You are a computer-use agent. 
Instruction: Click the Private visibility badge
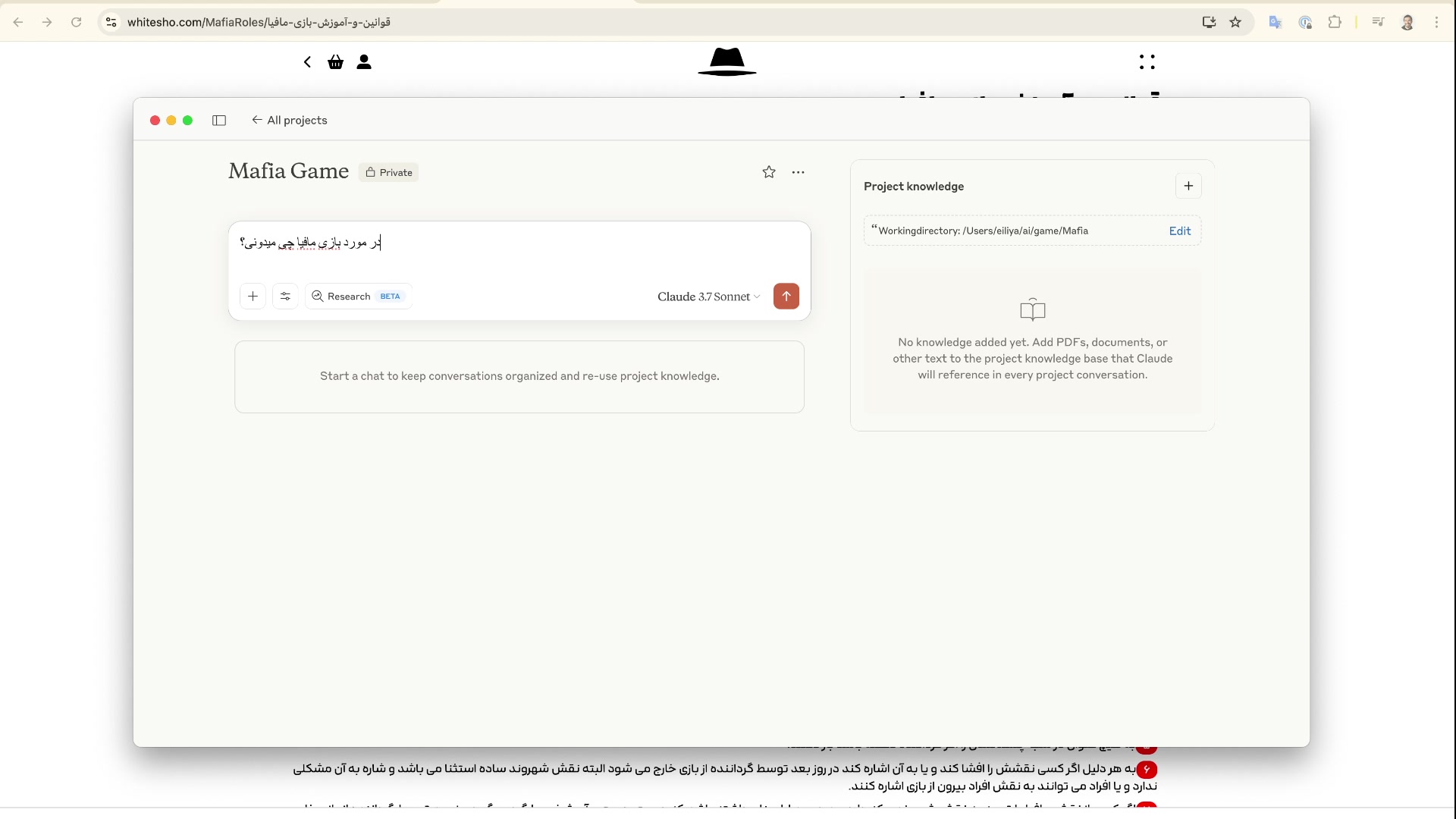coord(389,173)
